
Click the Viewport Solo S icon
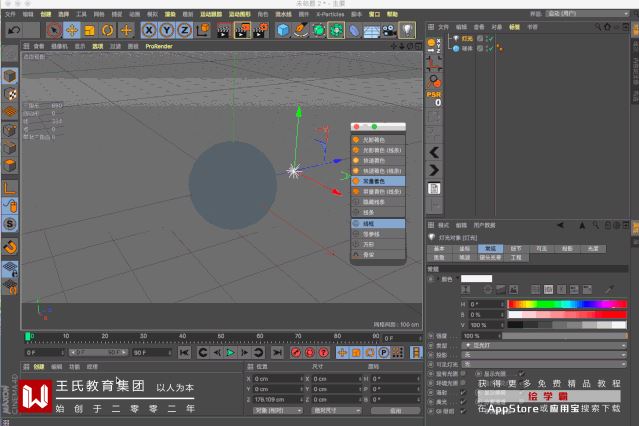(10, 224)
